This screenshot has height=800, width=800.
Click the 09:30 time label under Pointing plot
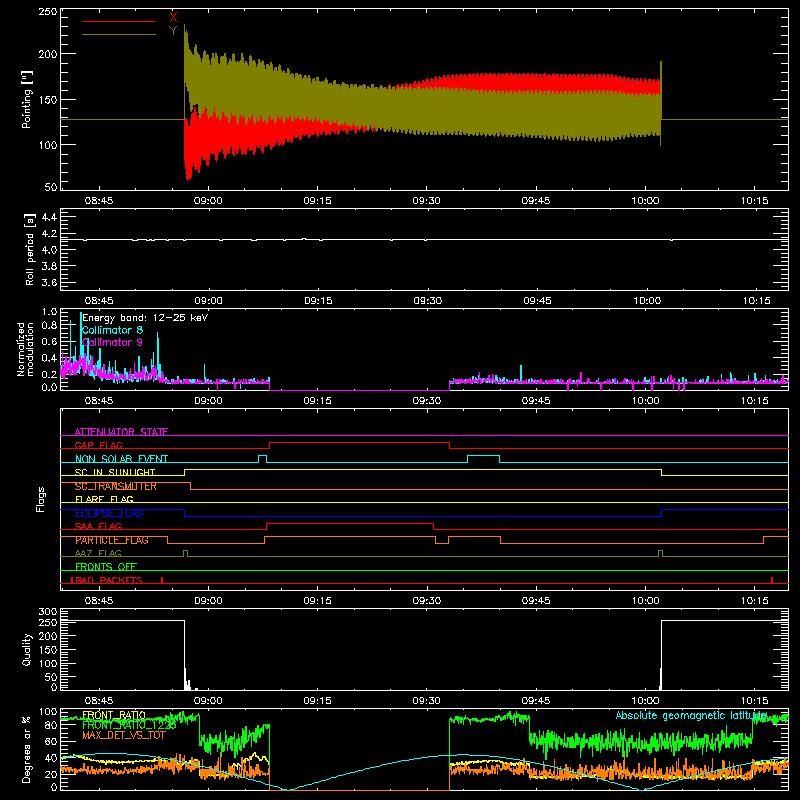click(x=427, y=201)
